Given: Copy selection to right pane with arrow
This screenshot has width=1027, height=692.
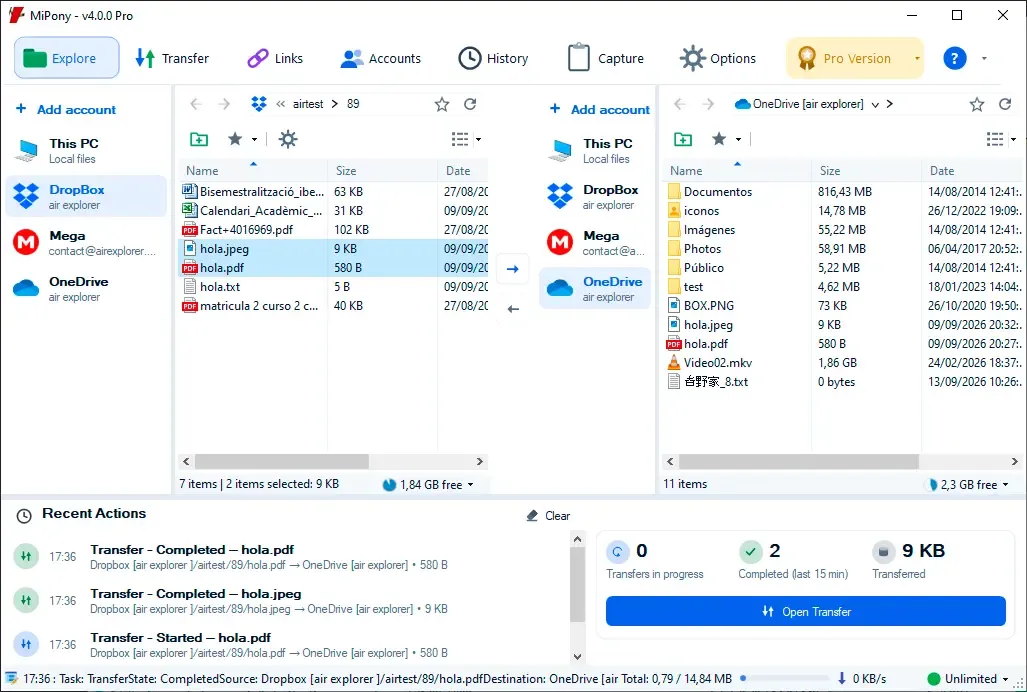Looking at the screenshot, I should 512,269.
